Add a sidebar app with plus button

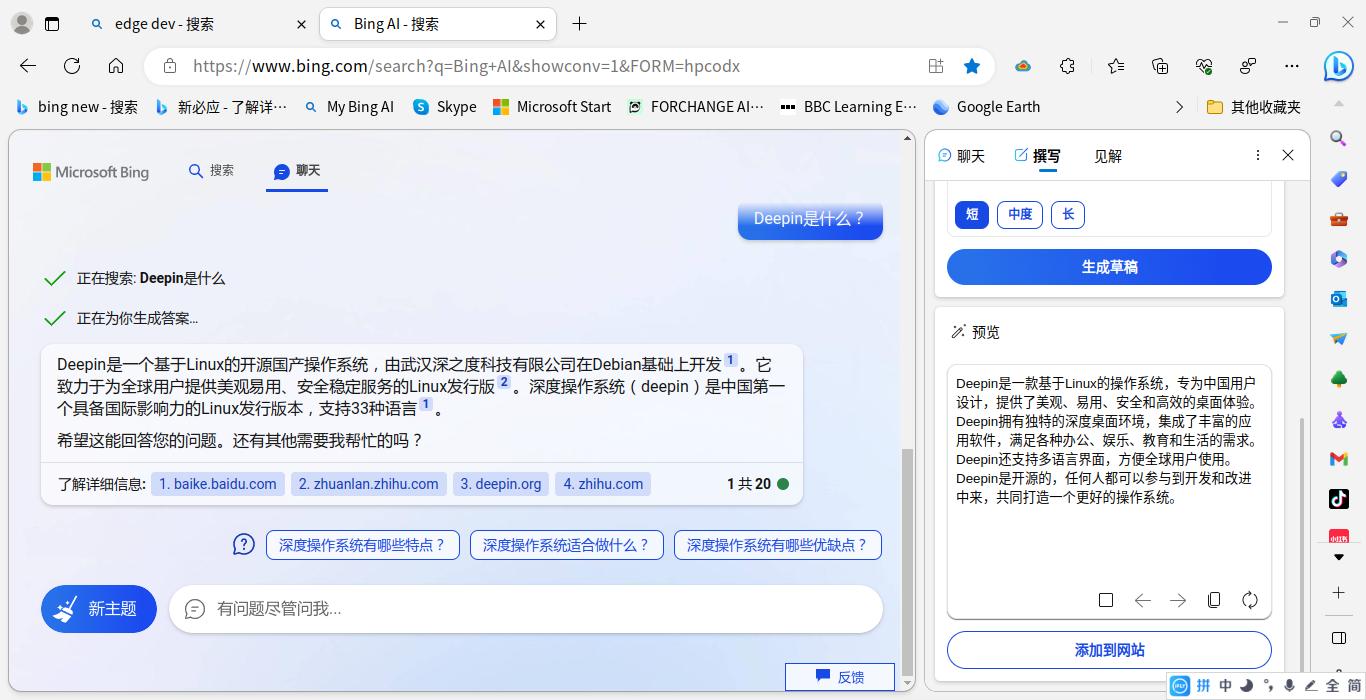pyautogui.click(x=1339, y=593)
